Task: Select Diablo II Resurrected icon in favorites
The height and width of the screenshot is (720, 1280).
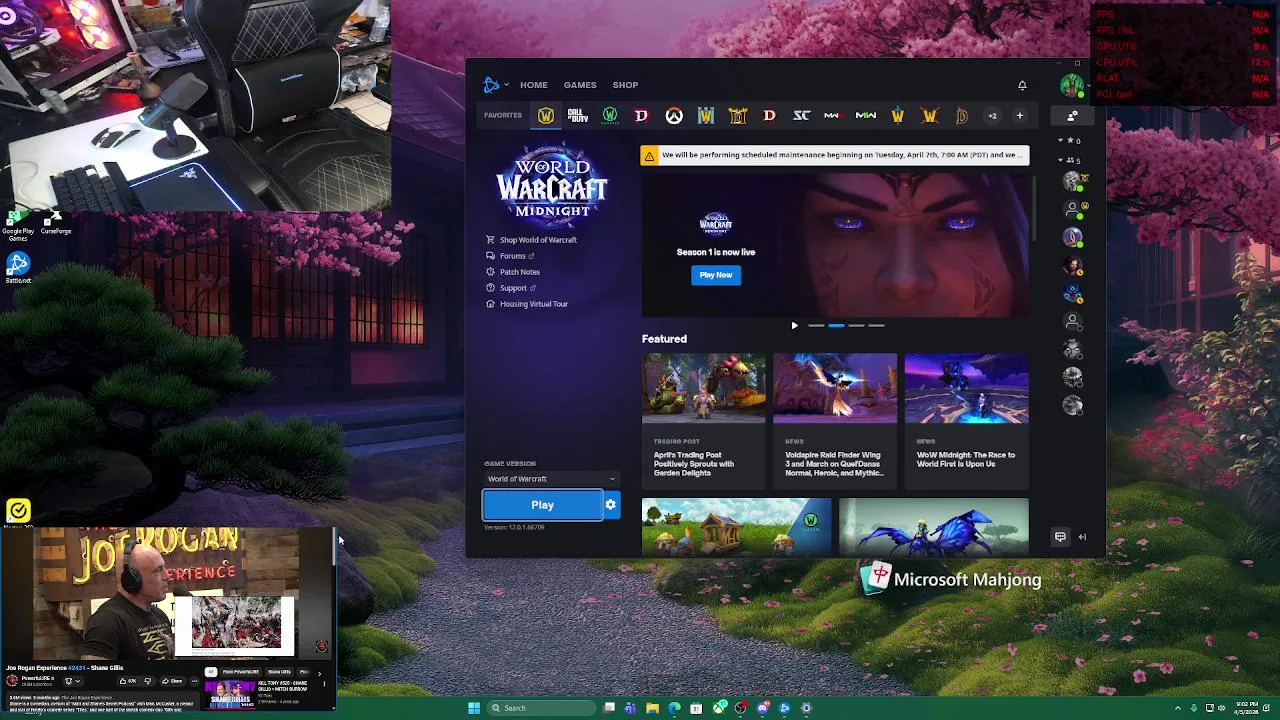Action: pyautogui.click(x=738, y=116)
